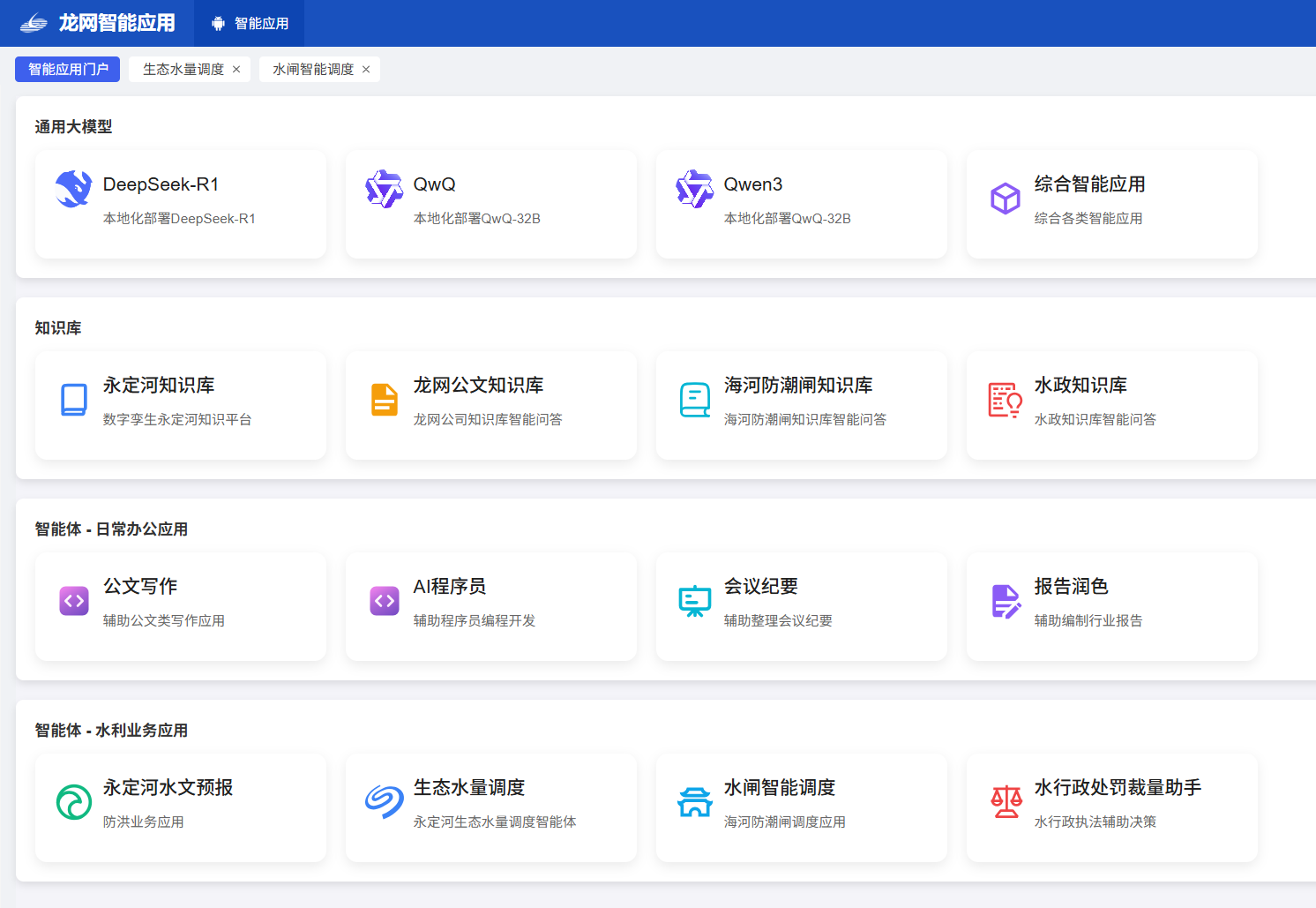
Task: Click the DeepSeek-R1 whale icon
Action: pyautogui.click(x=73, y=189)
